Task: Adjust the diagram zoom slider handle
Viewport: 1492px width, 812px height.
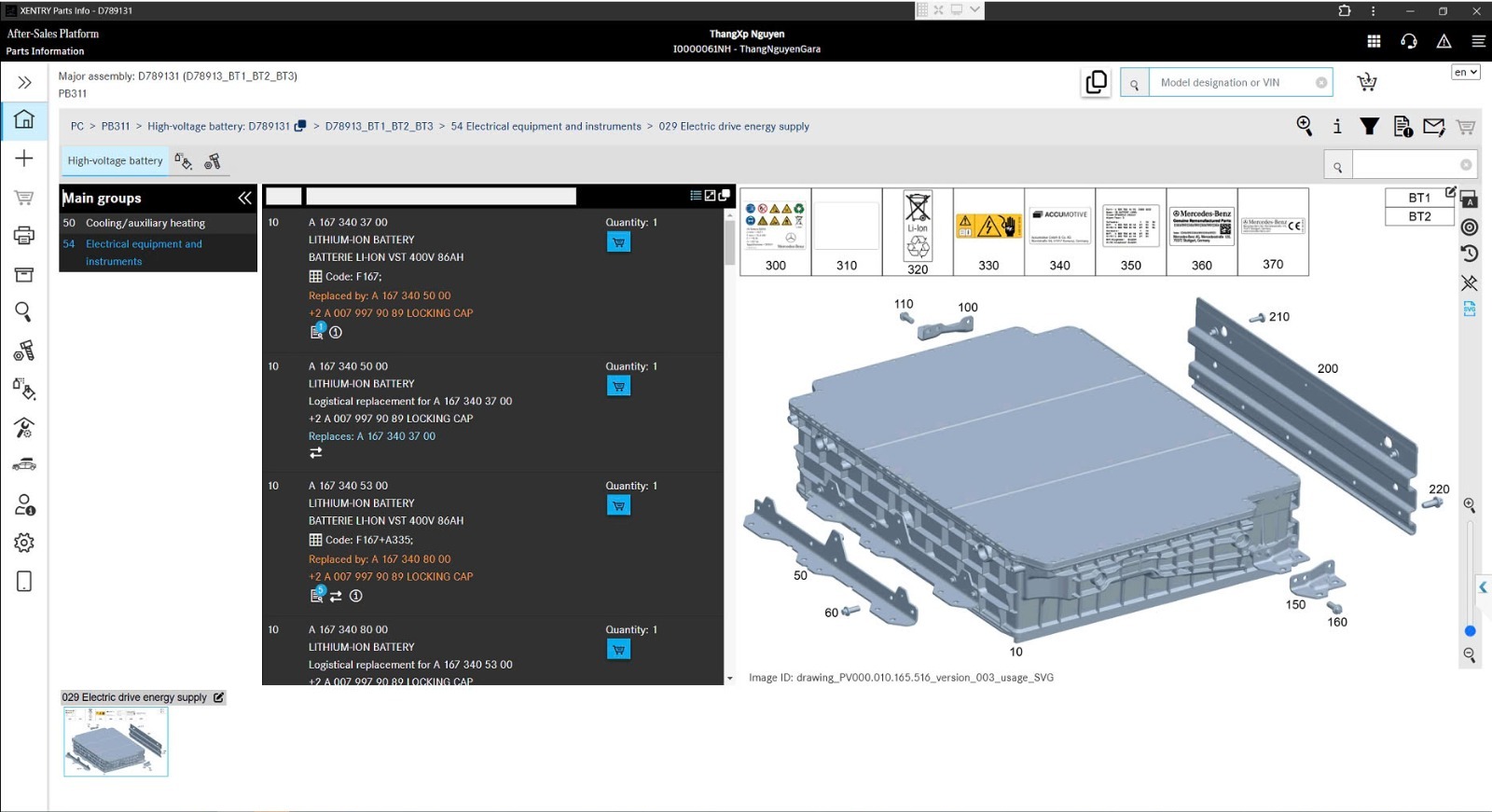Action: pos(1470,631)
